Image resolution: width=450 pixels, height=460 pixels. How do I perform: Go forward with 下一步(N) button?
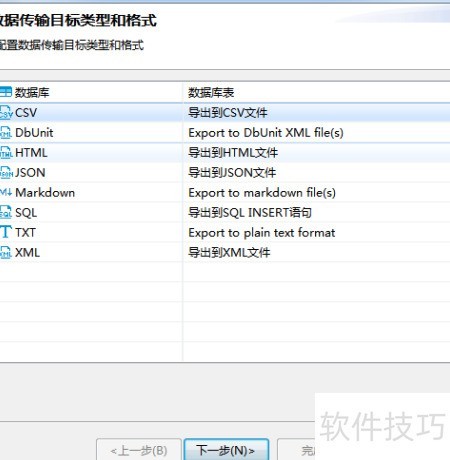coord(226,450)
